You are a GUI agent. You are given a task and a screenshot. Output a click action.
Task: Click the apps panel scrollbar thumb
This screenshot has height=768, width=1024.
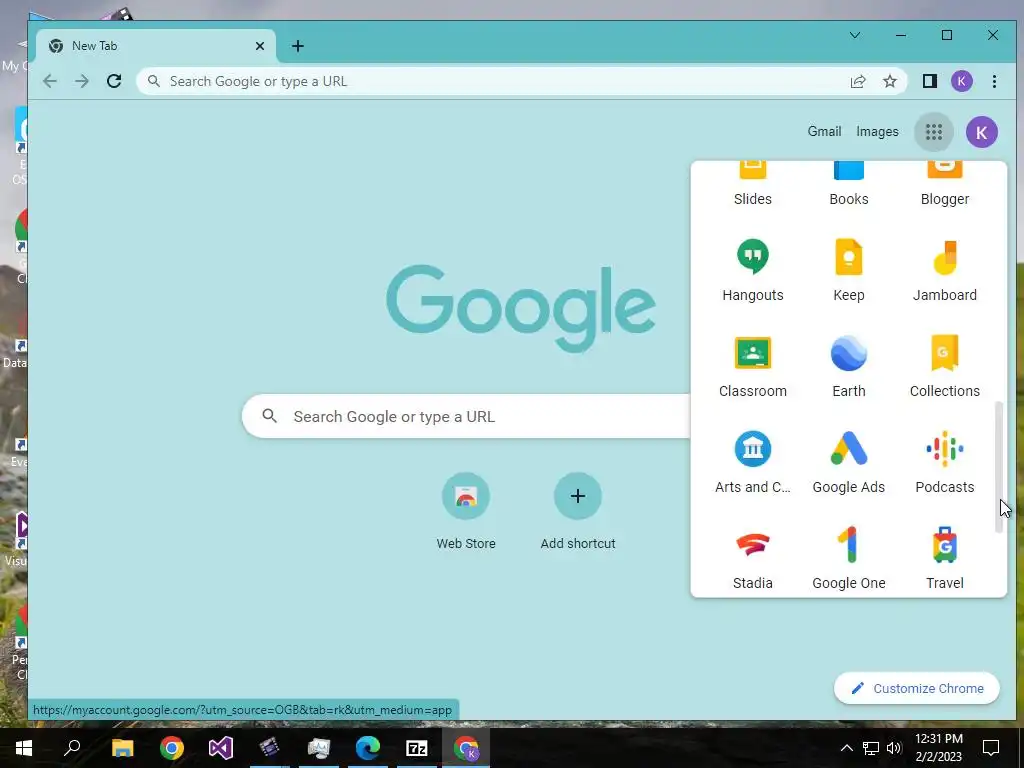tap(998, 468)
